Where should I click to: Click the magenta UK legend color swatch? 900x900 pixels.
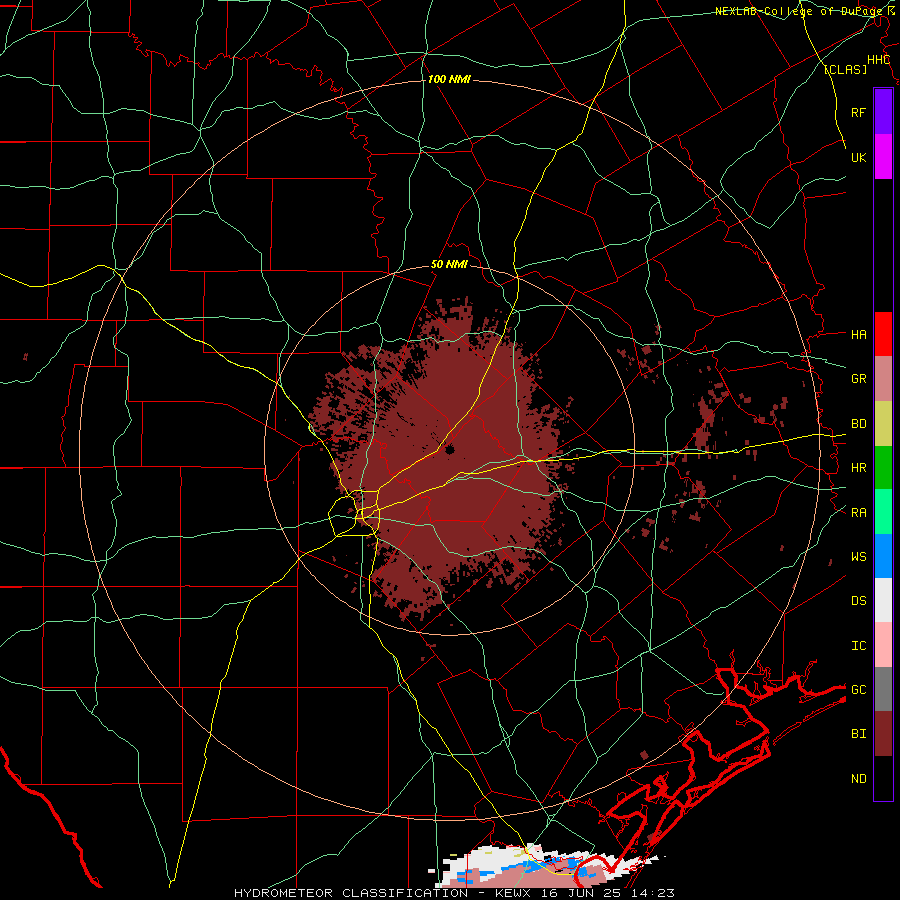(x=883, y=157)
